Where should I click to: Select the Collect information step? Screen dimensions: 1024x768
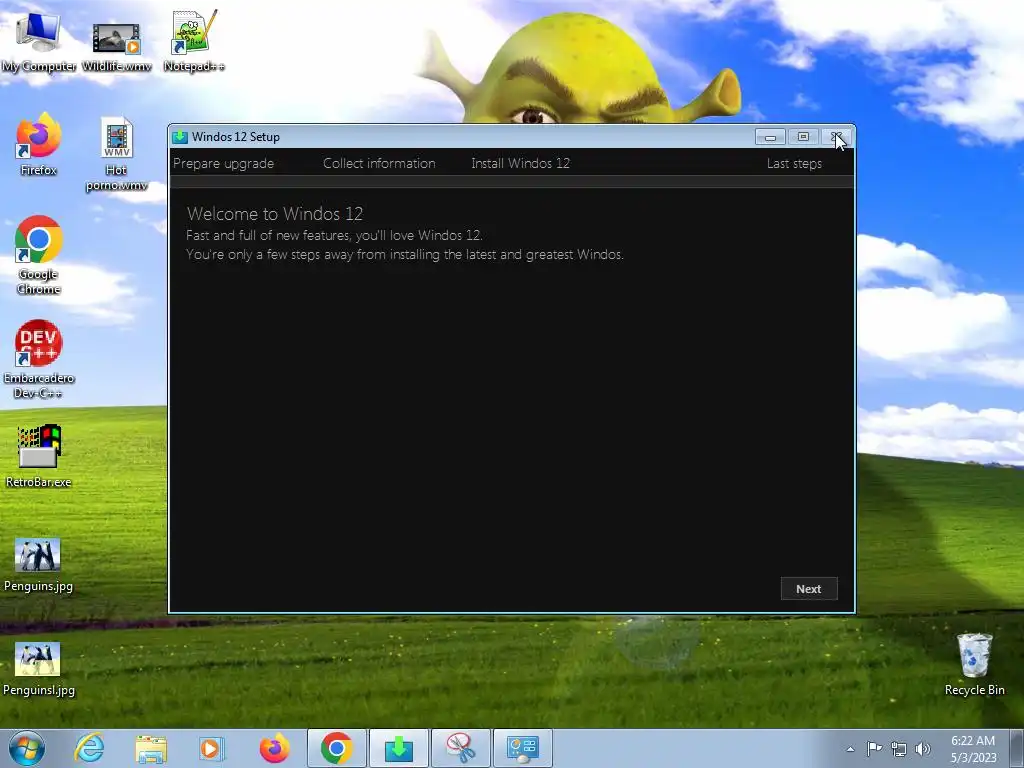click(379, 163)
